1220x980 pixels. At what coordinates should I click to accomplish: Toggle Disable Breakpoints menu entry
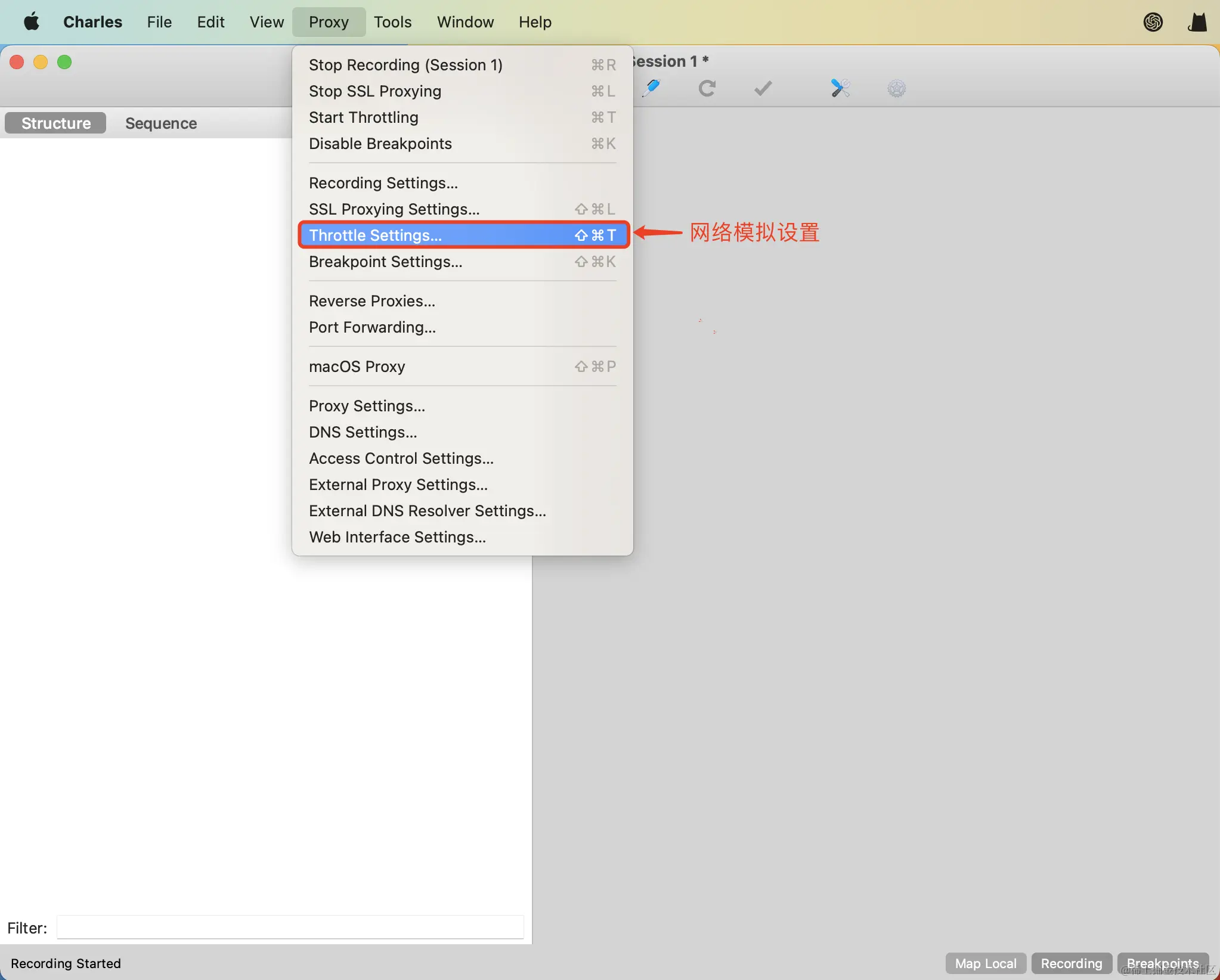(x=380, y=144)
